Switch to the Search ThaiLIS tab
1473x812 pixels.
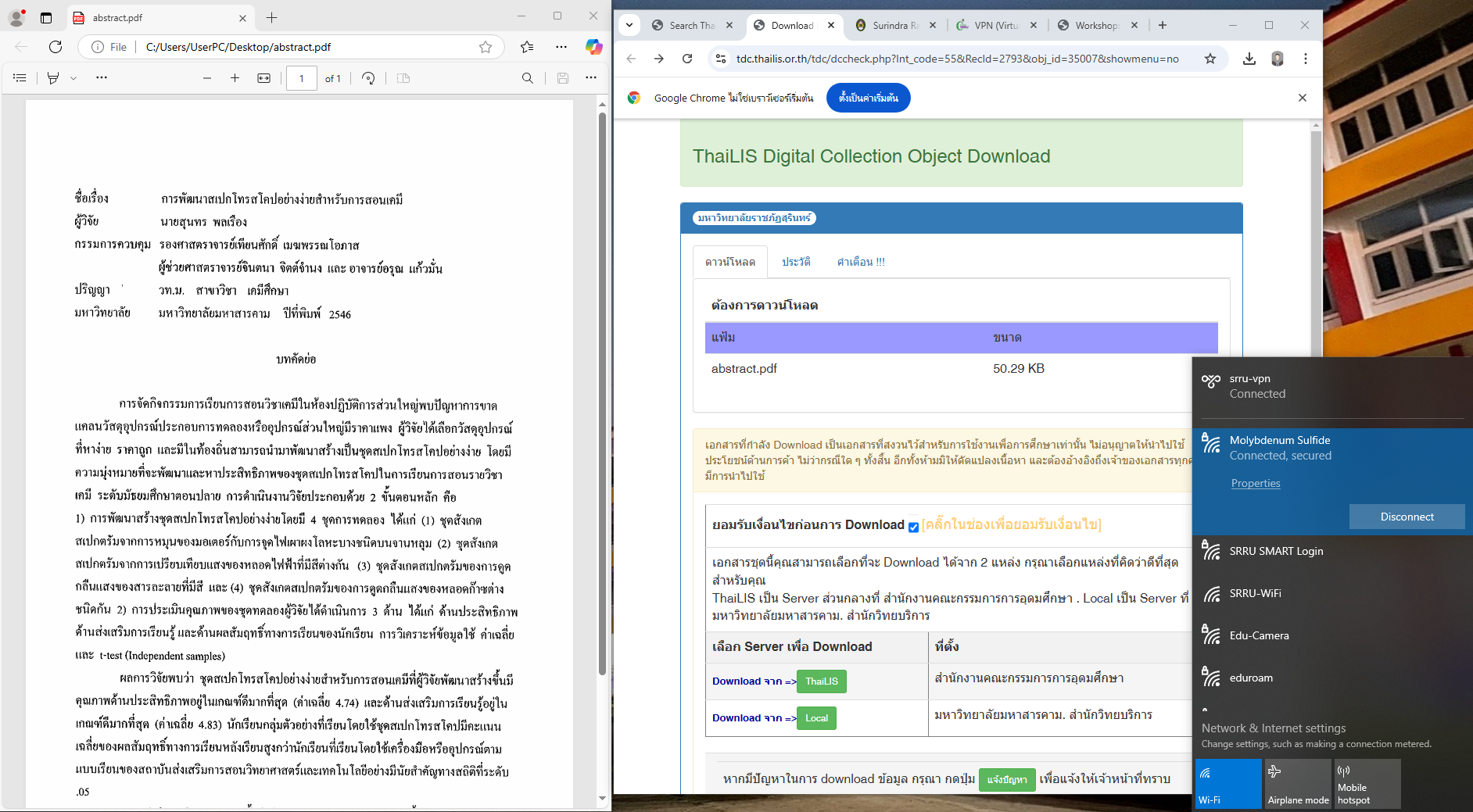coord(692,25)
